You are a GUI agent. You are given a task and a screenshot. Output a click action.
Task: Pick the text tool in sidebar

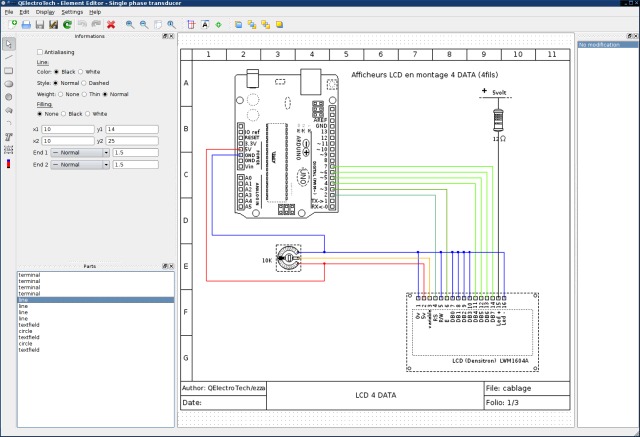click(9, 135)
